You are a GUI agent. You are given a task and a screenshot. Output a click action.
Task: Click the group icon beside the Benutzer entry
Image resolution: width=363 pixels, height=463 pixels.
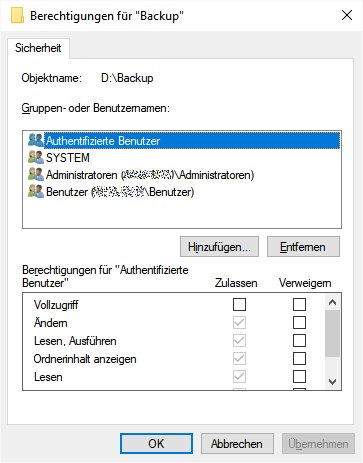click(x=36, y=191)
